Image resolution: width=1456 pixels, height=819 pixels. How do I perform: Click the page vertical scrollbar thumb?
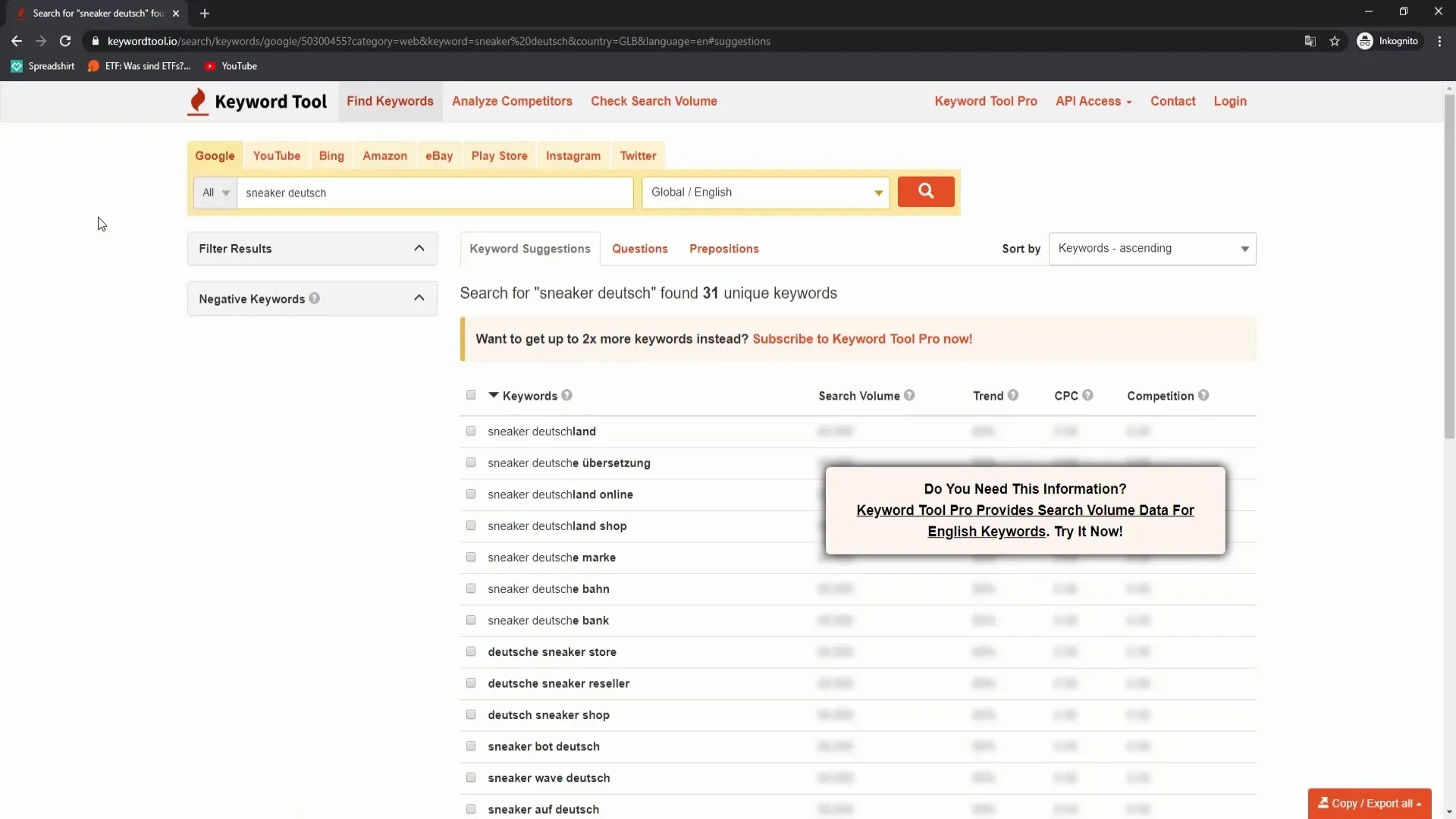1449,265
